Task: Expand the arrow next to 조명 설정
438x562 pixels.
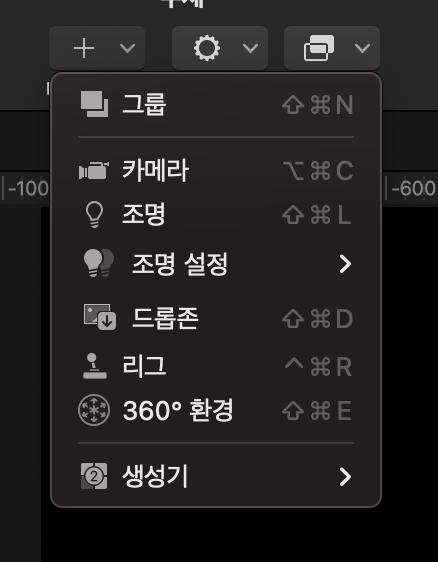Action: 345,264
